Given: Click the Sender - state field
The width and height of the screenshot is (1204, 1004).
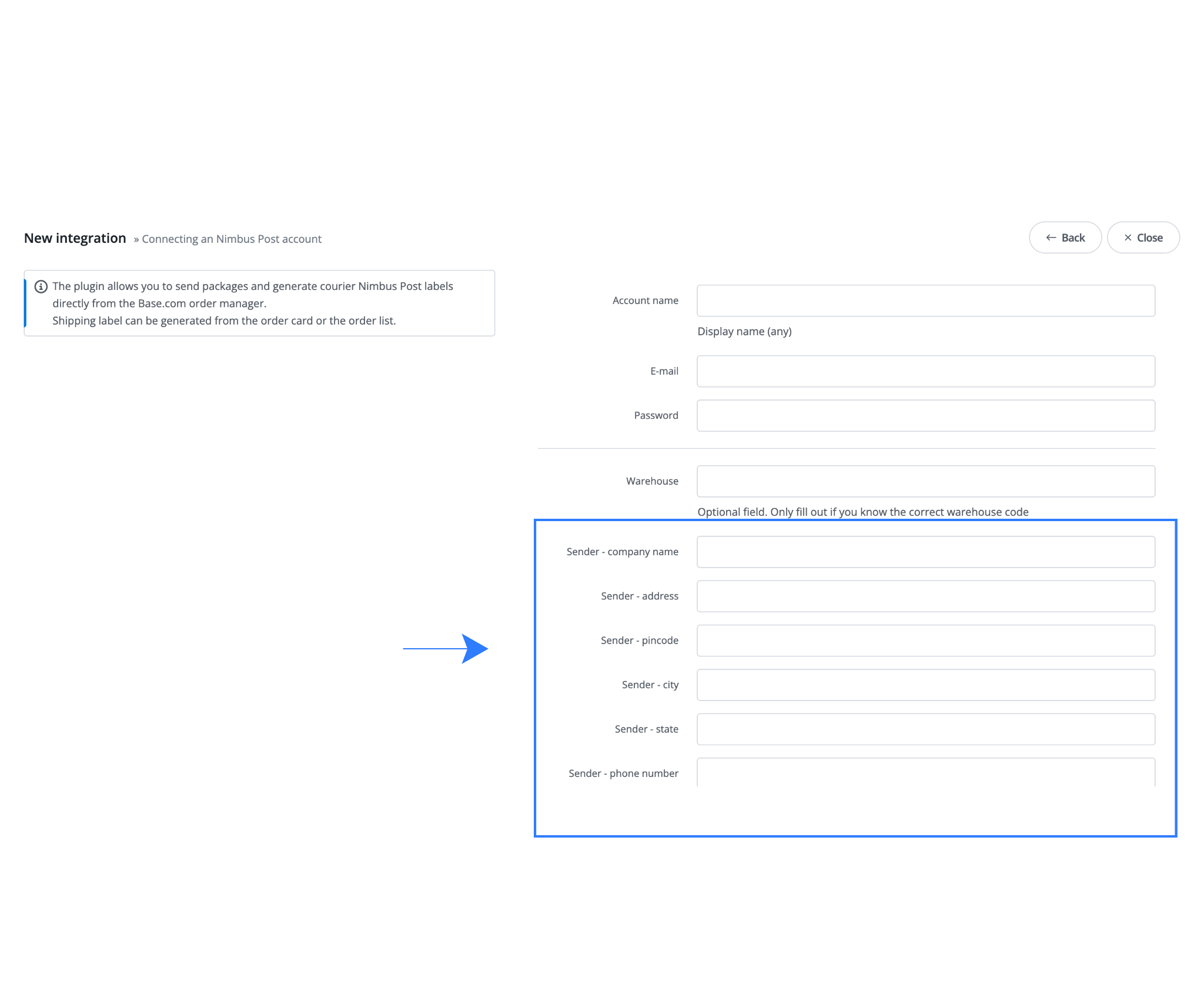Looking at the screenshot, I should tap(926, 729).
